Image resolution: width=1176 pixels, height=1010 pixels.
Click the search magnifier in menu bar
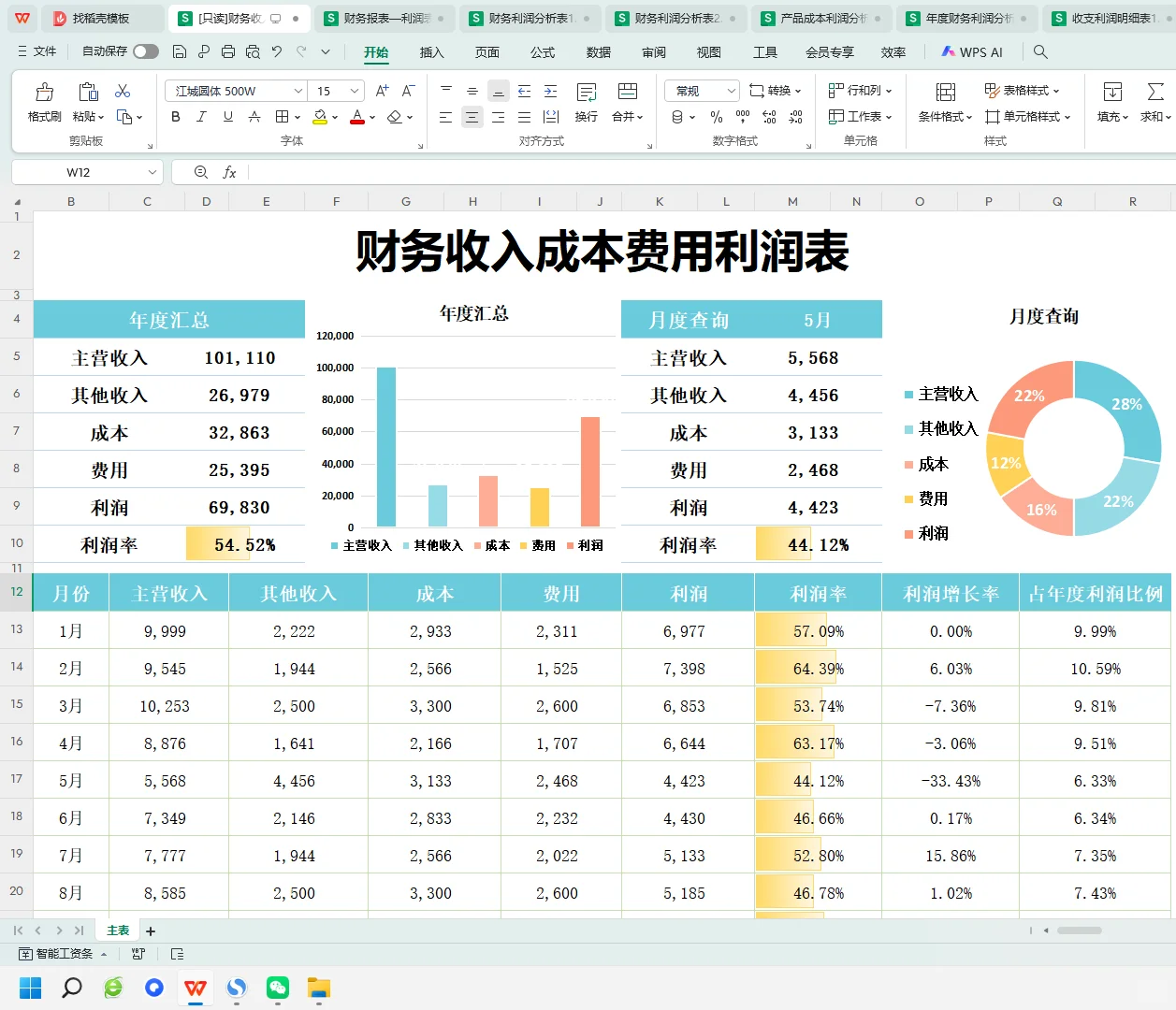click(x=1040, y=51)
